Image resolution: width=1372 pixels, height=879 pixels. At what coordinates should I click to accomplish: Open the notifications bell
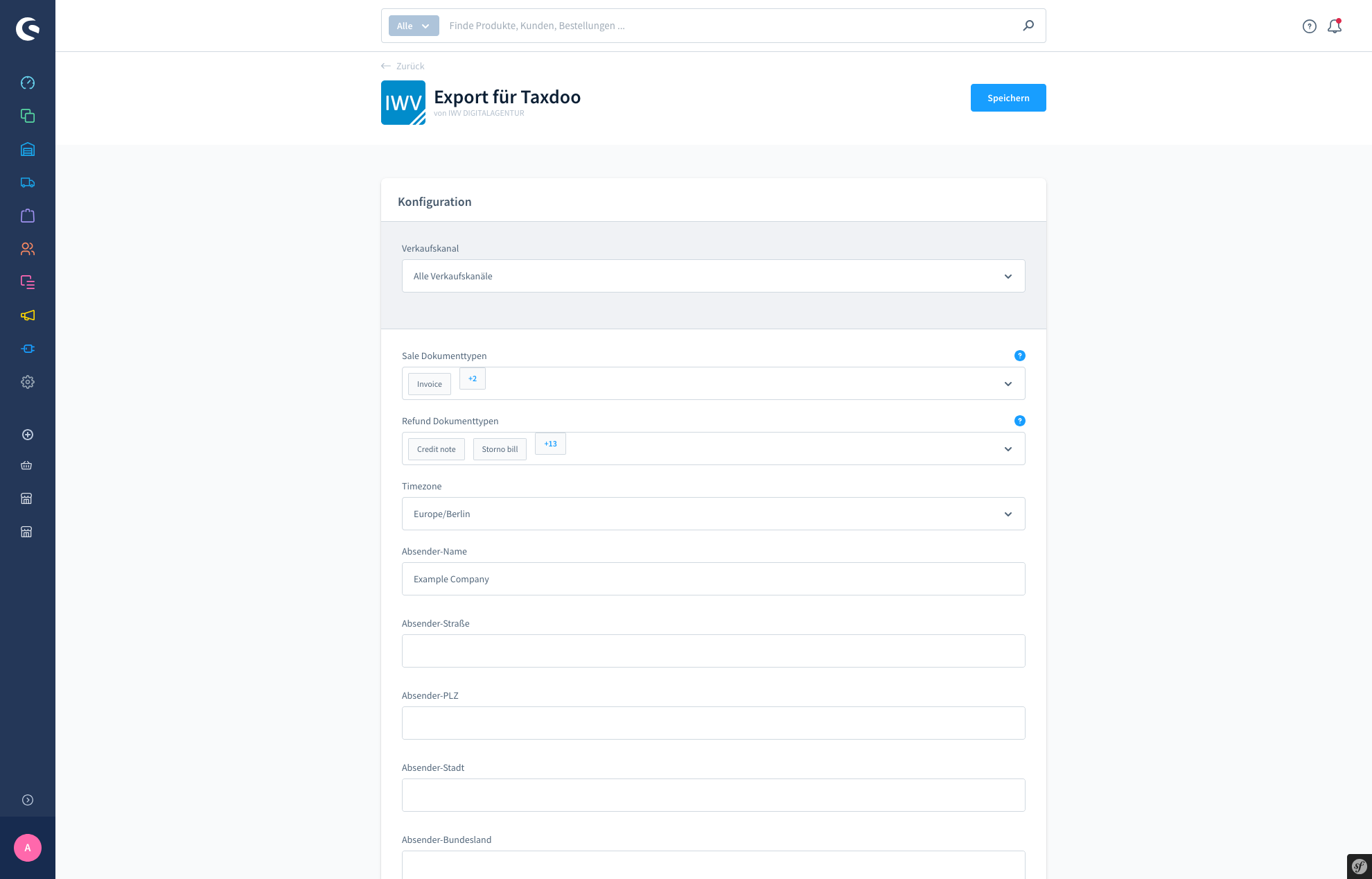pos(1335,26)
